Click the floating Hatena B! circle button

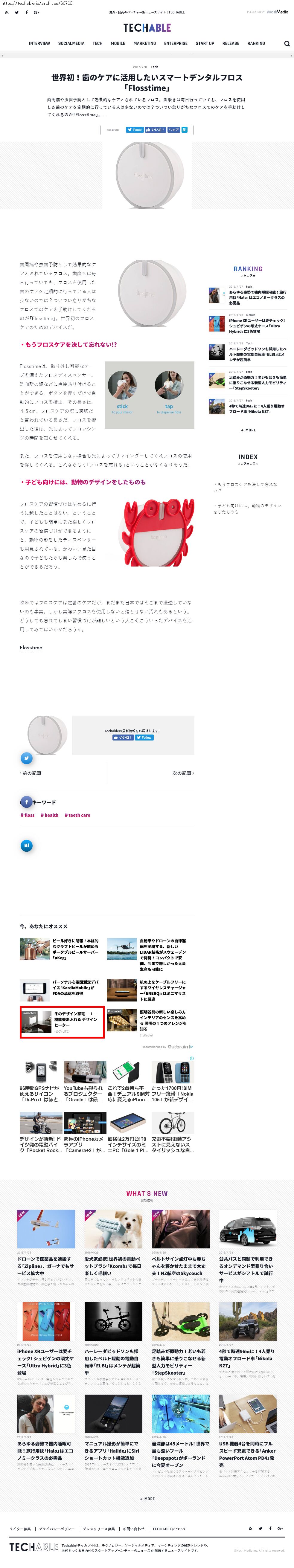(x=26, y=845)
